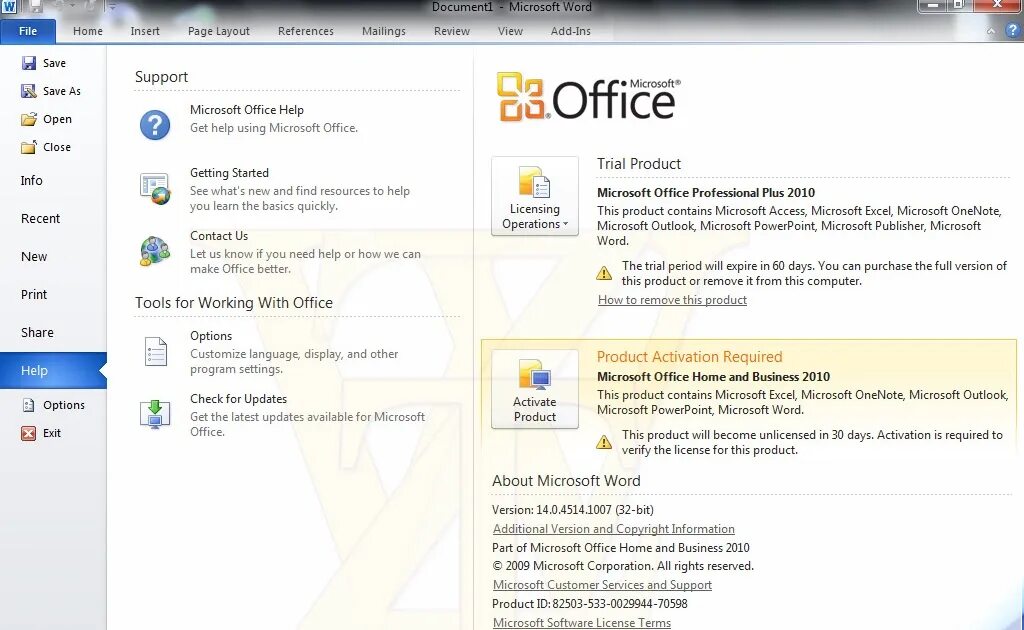The width and height of the screenshot is (1024, 630).
Task: Click the Save As icon
Action: [29, 91]
